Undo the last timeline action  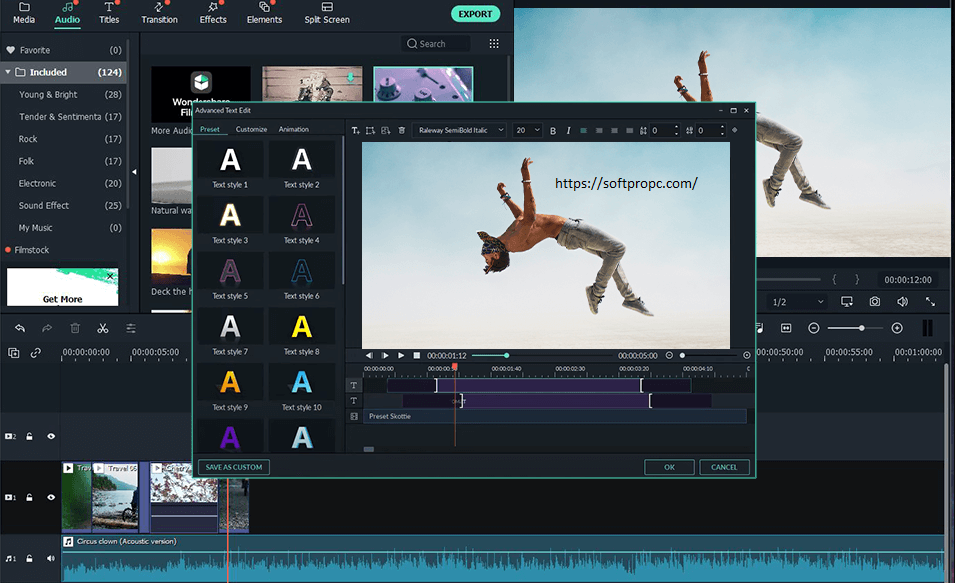point(20,328)
